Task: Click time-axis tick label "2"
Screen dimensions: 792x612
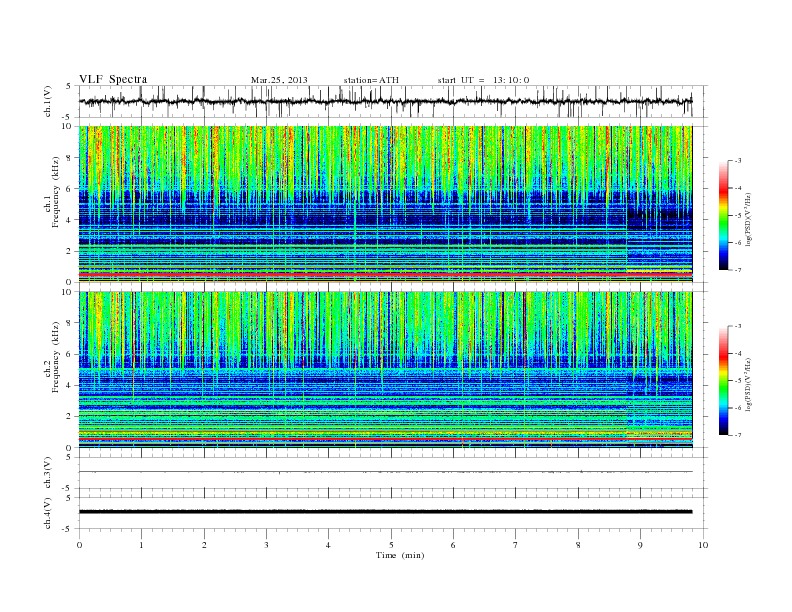Action: pos(204,545)
